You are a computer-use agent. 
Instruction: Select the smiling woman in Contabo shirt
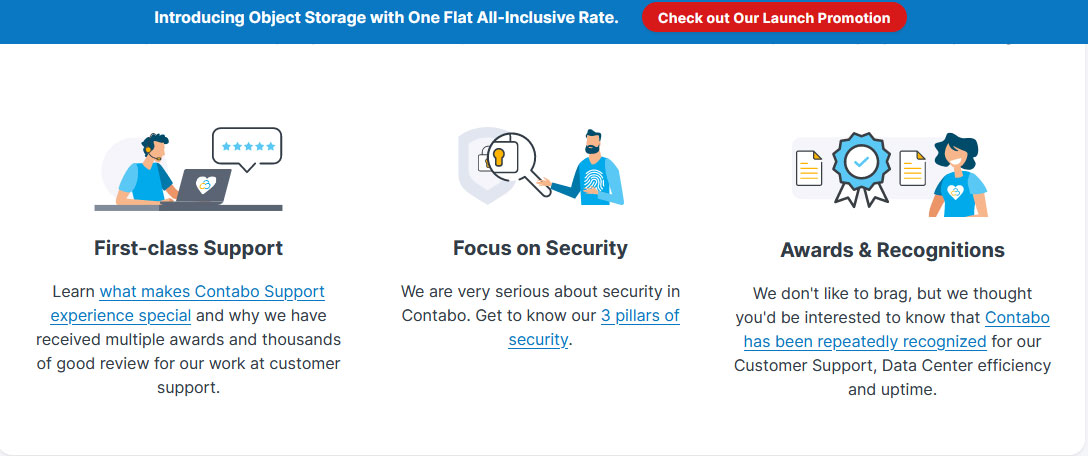958,175
